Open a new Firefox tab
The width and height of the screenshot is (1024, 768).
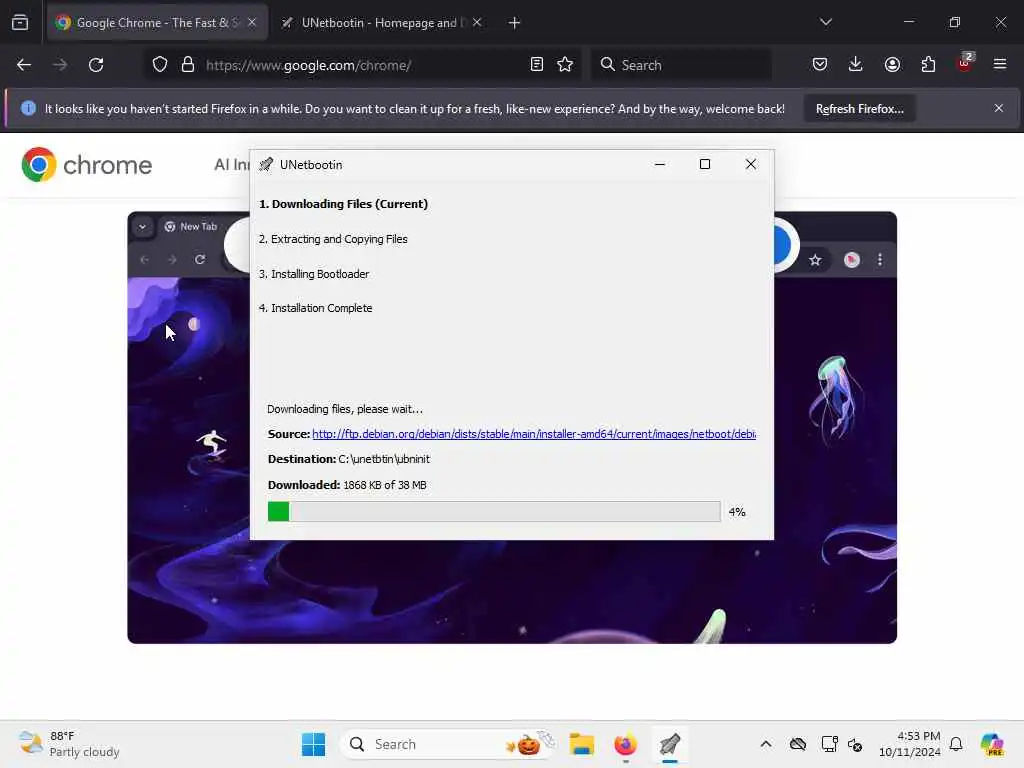point(515,23)
